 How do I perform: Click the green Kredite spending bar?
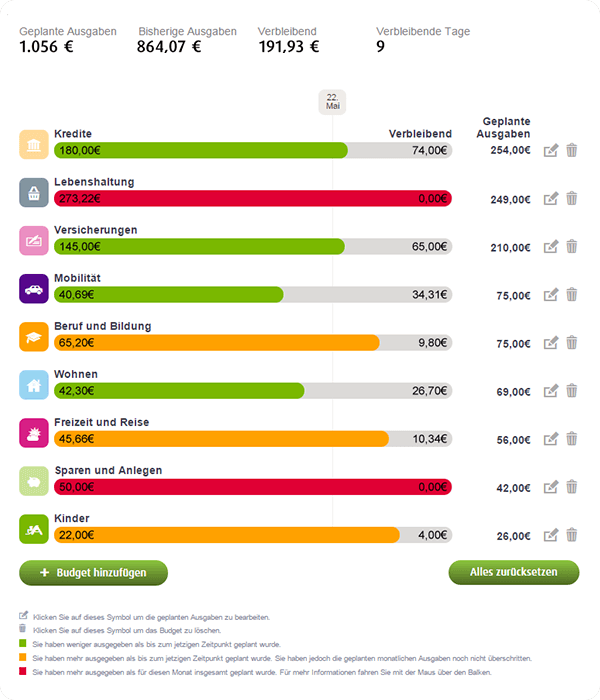(x=201, y=150)
